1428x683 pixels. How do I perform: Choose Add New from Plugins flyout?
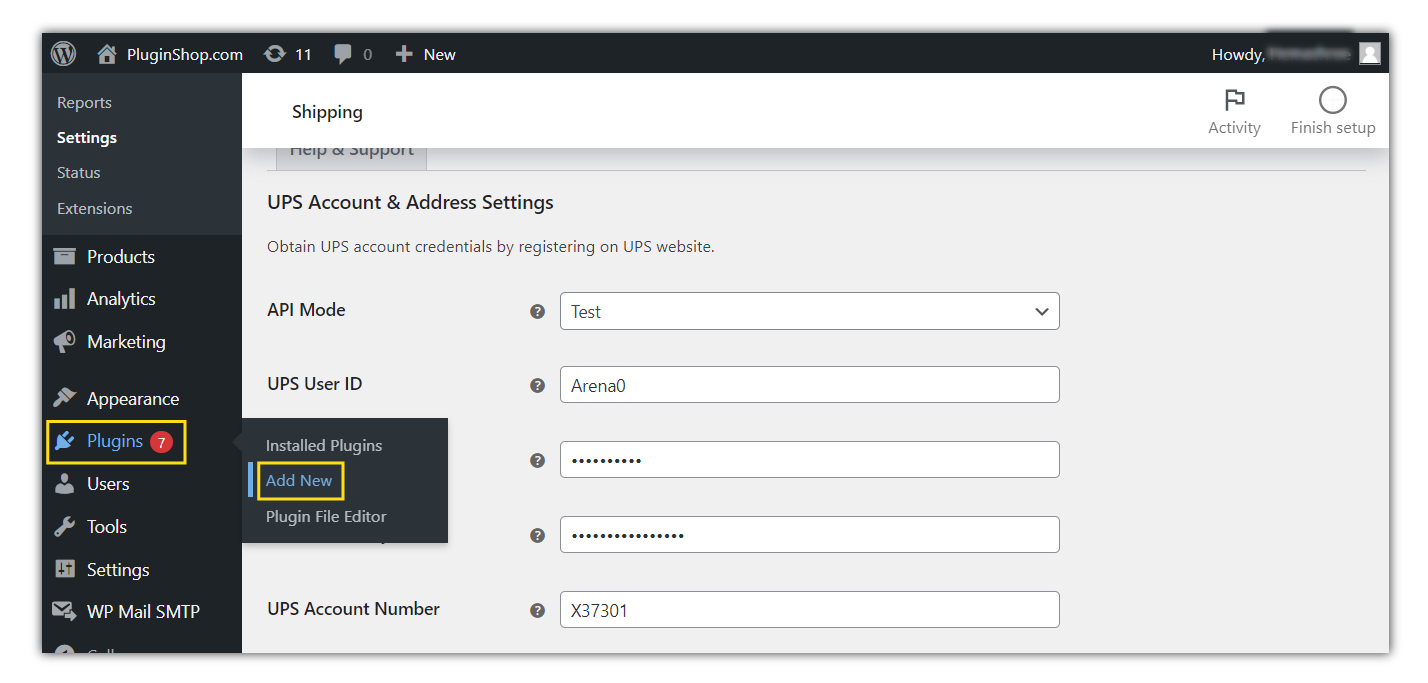pos(299,480)
